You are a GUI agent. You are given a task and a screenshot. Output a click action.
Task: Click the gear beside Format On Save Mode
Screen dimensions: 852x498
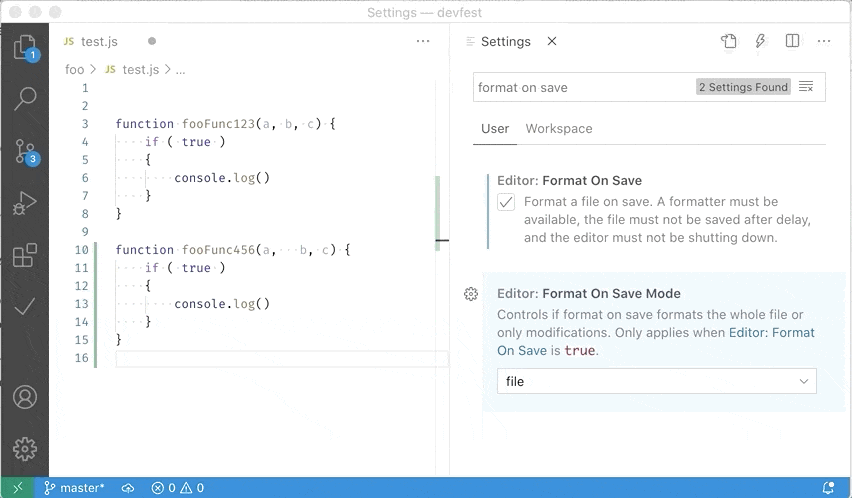(471, 294)
